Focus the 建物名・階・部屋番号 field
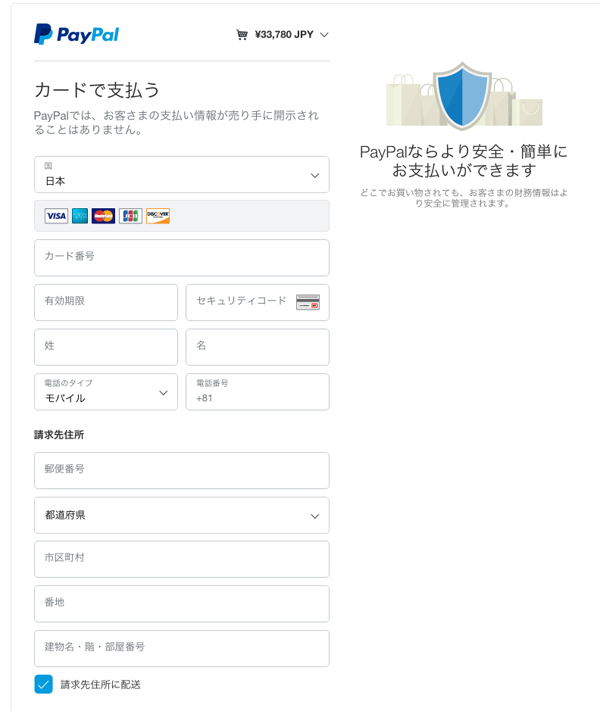The image size is (600, 711). (182, 648)
